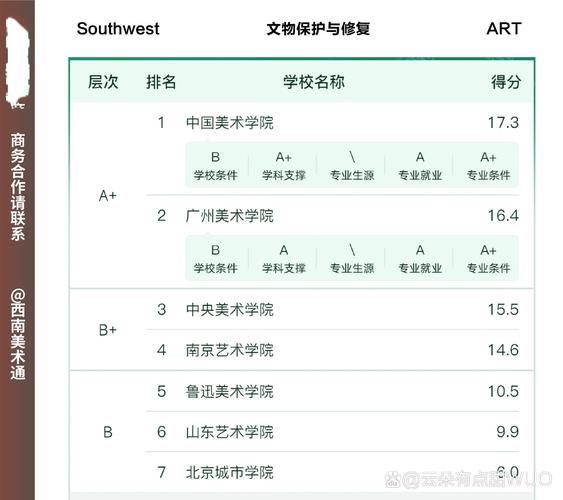Click the 专业生源 cell under 中国美术学院
Viewport: 563px width, 500px height.
[352, 165]
